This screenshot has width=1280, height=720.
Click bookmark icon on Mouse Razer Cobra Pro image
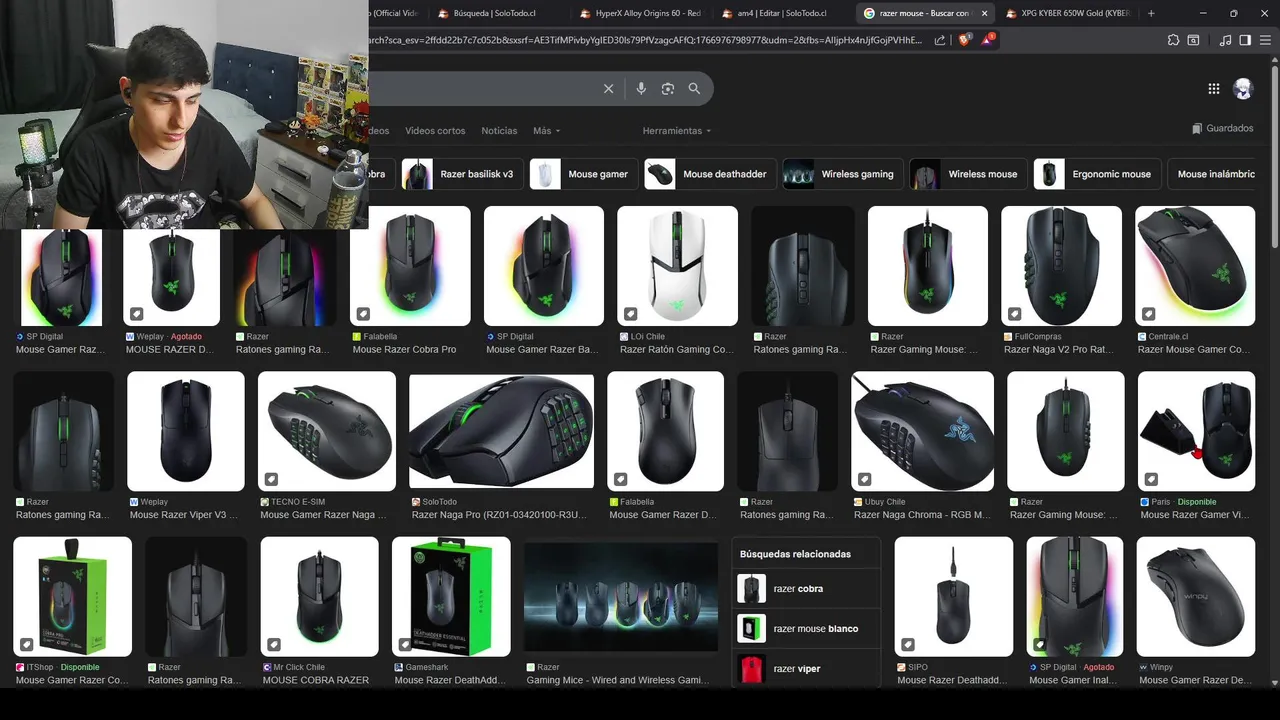tap(363, 313)
